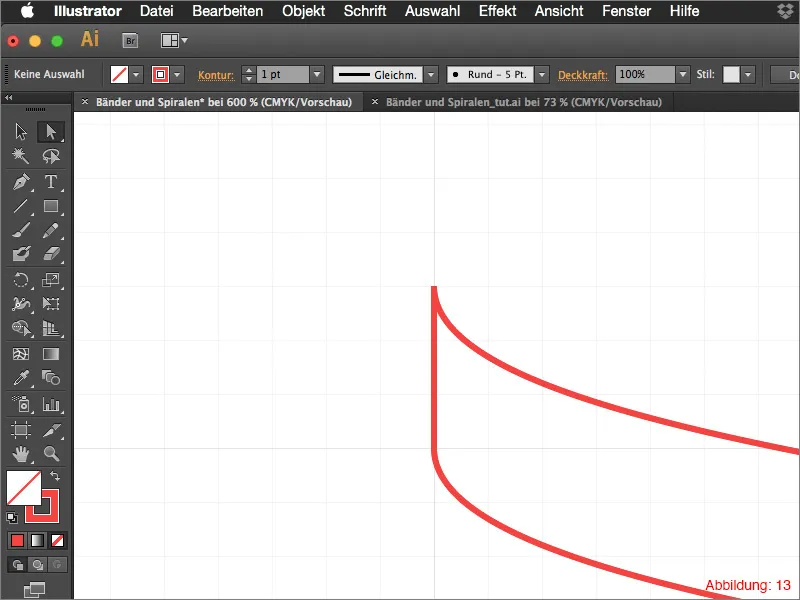The height and width of the screenshot is (600, 800).
Task: Open the Deckkraft transparency panel link
Action: [583, 75]
